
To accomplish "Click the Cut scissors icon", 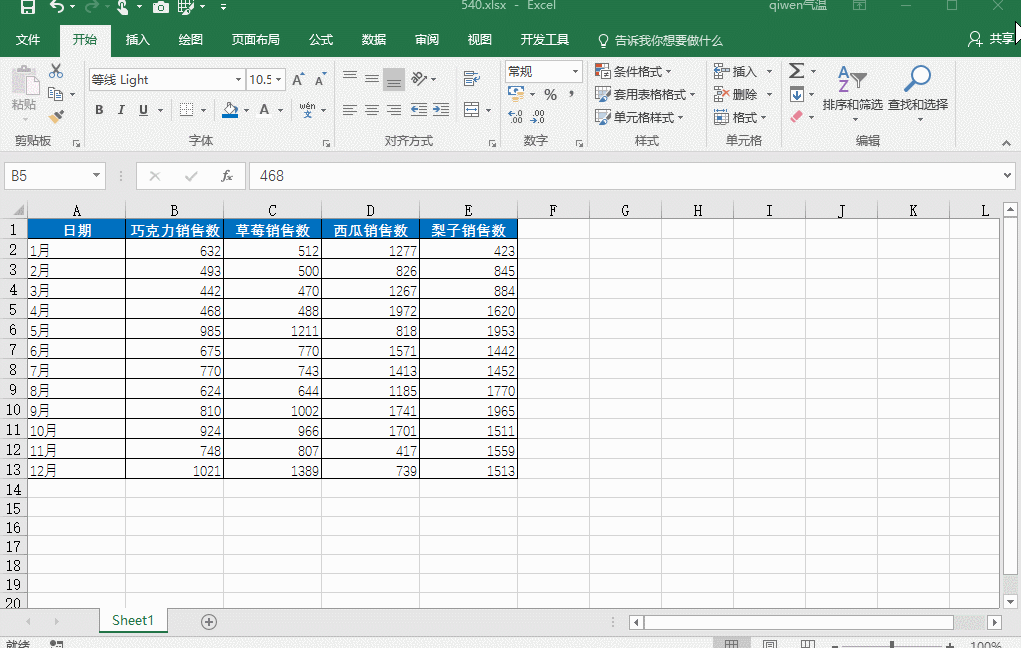I will click(x=56, y=71).
